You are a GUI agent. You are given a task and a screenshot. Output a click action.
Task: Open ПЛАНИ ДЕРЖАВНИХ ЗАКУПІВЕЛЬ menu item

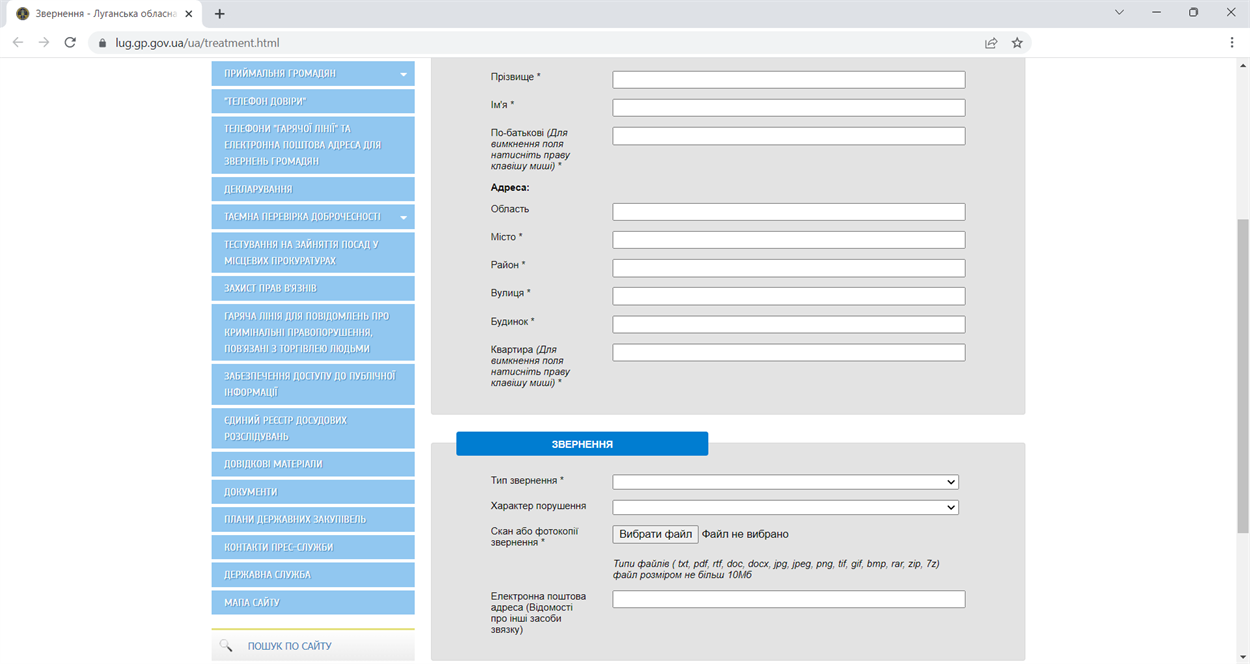(x=313, y=519)
